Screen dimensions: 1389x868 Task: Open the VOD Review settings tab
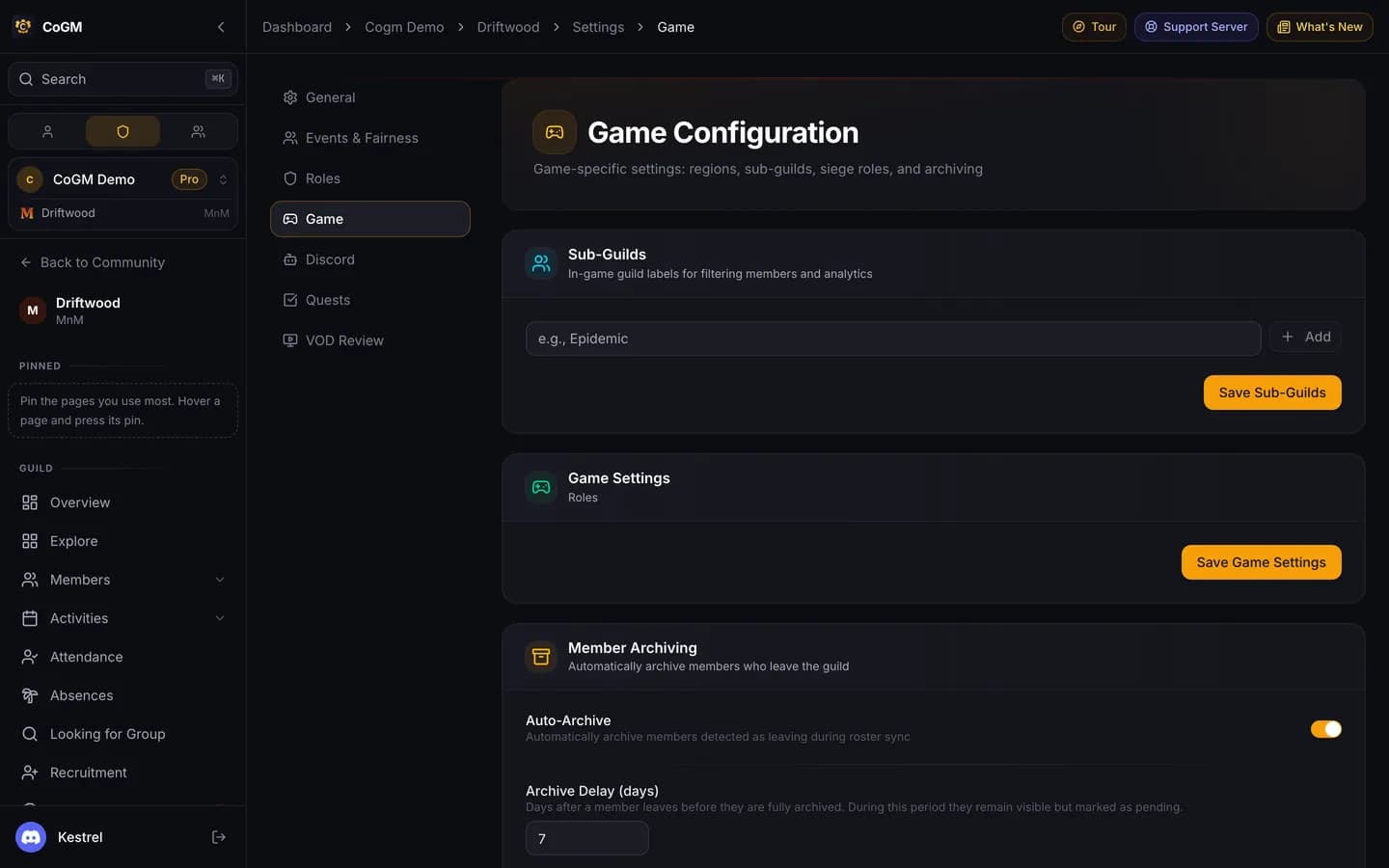pos(370,340)
